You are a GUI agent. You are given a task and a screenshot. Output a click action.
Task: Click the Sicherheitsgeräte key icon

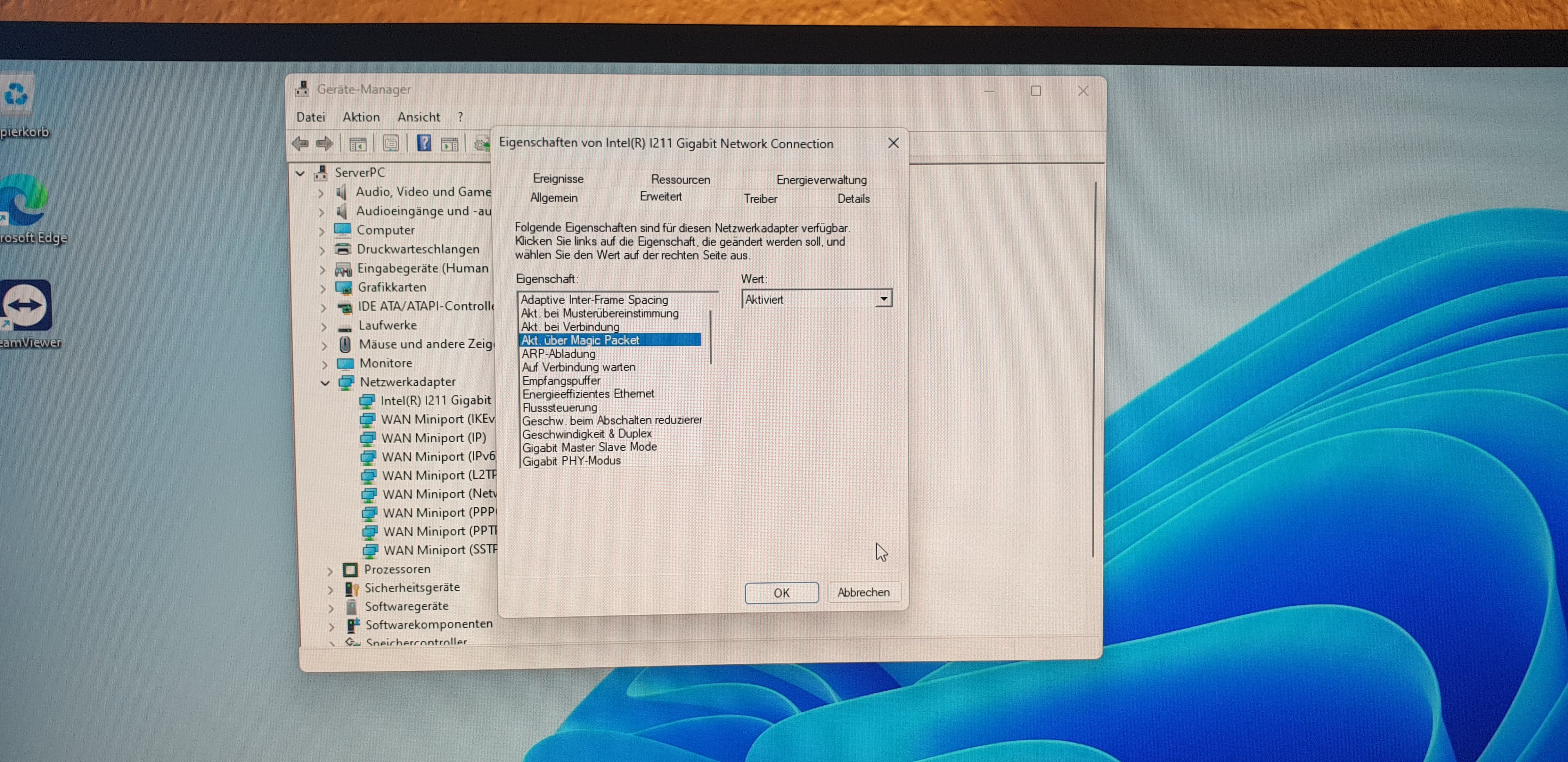352,589
